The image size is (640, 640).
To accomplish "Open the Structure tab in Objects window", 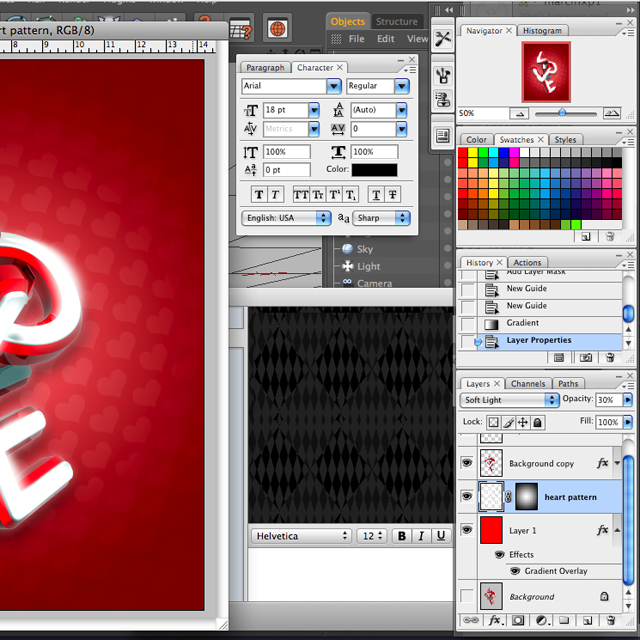I will [397, 22].
